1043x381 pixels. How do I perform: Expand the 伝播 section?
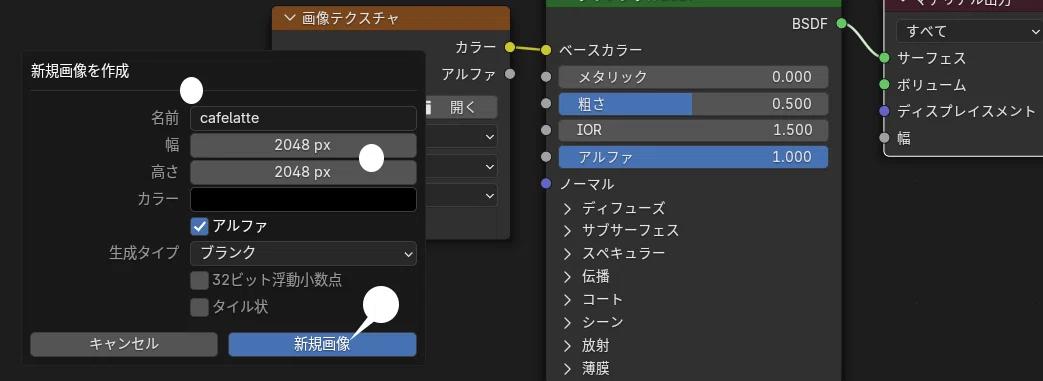(x=567, y=276)
